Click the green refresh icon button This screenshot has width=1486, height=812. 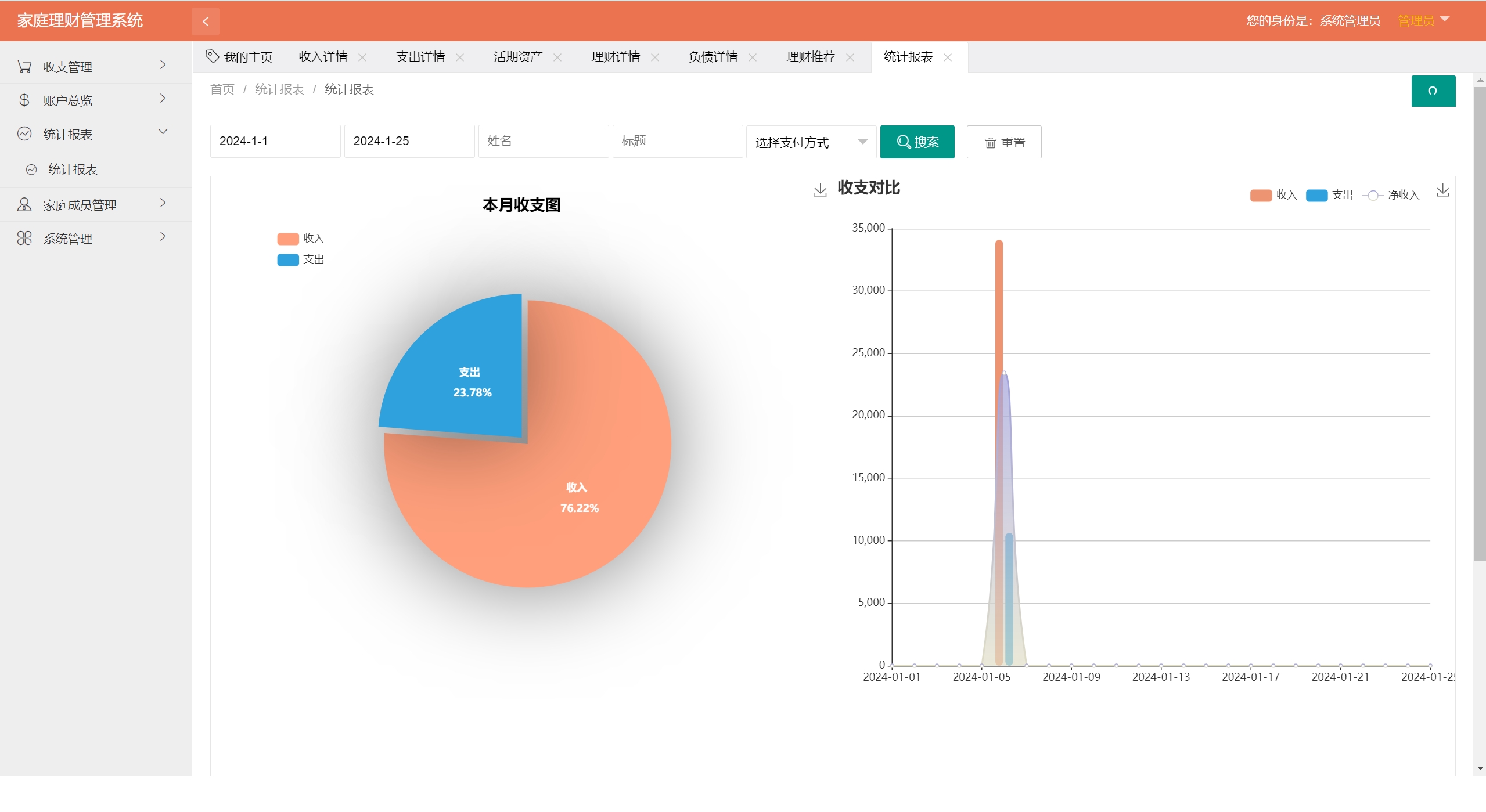[x=1433, y=91]
